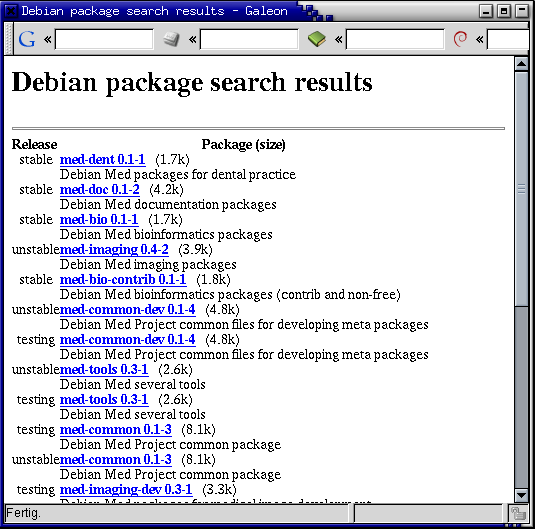Click the toolbar drag handle grip
535x529 pixels.
(9, 39)
